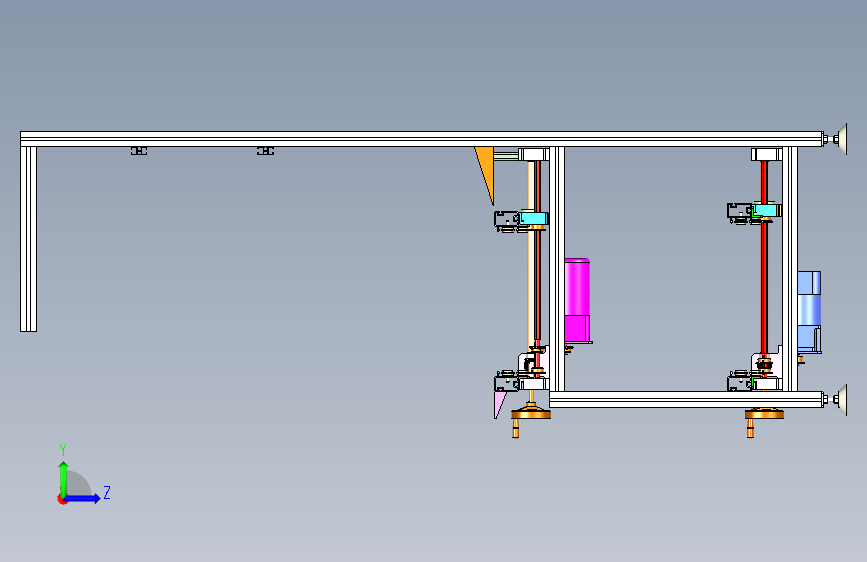Select the cyan slider block on right screw
Screen dimensions: 867x562
(767, 210)
